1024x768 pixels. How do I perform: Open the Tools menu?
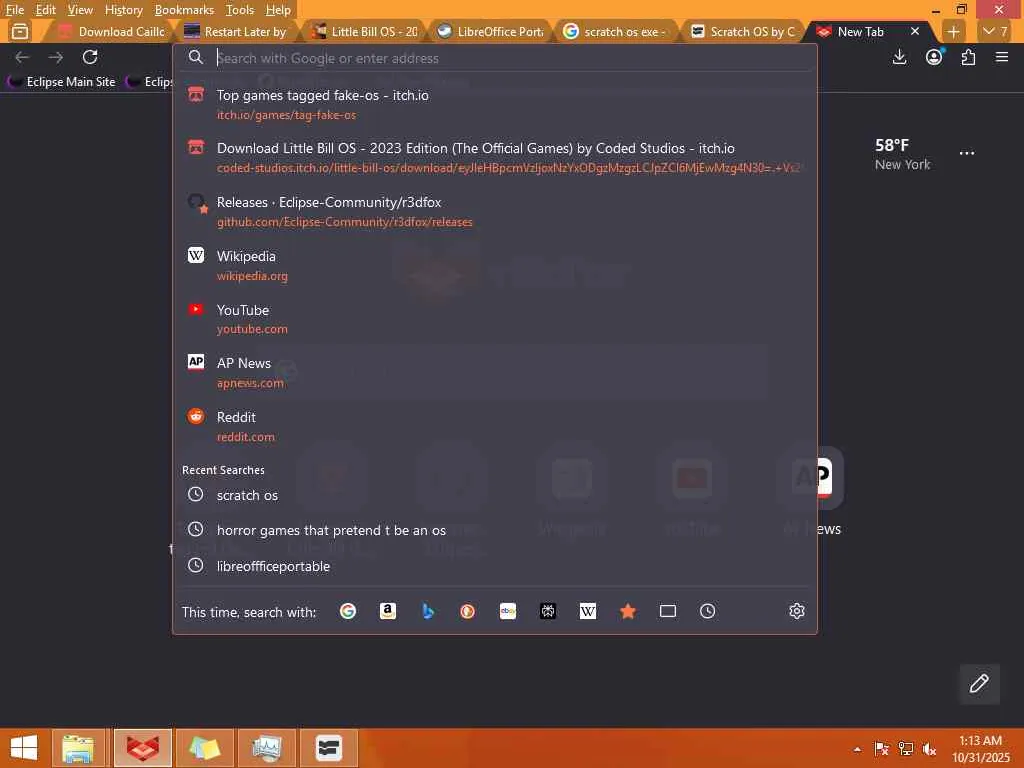point(240,10)
